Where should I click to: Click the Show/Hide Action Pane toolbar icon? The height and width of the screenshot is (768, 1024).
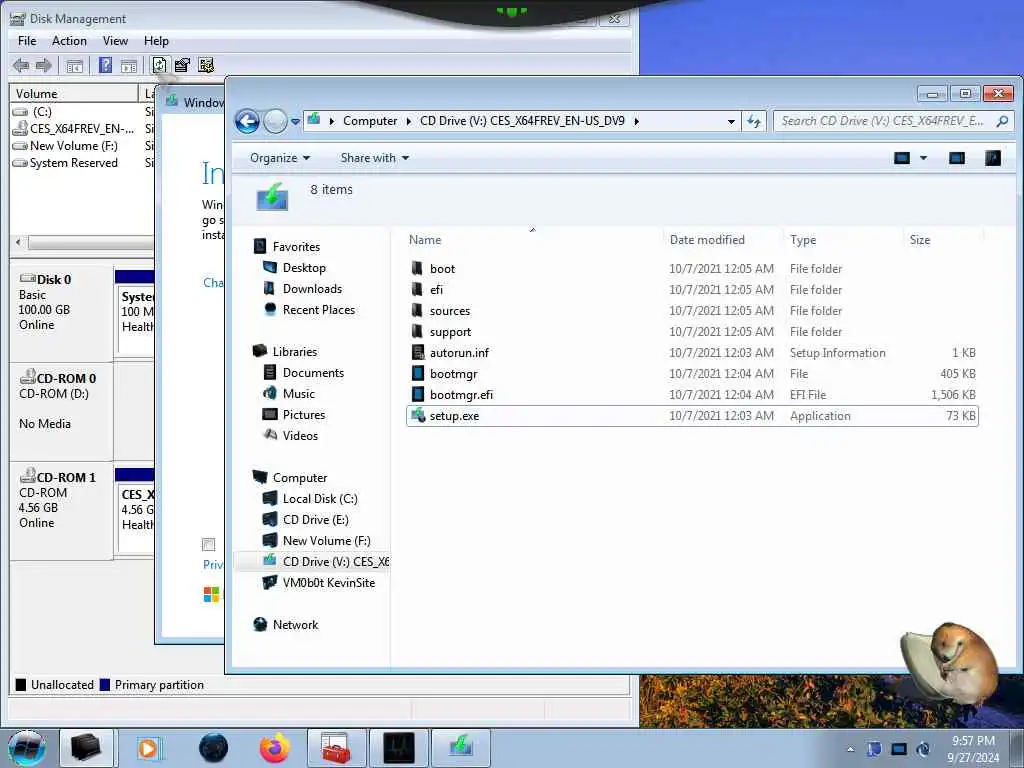(129, 65)
